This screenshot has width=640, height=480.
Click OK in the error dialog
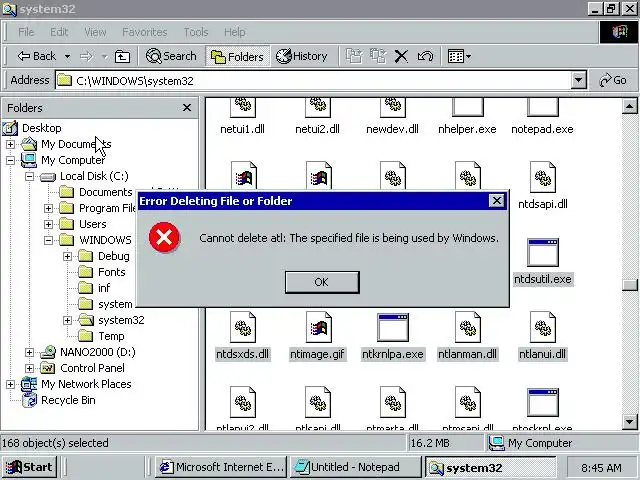(x=322, y=282)
